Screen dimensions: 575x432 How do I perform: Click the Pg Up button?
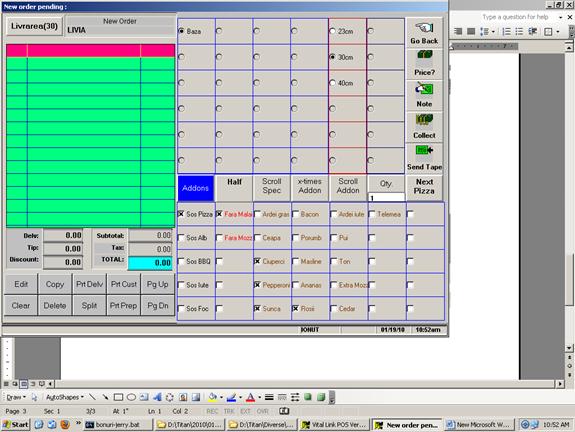[158, 284]
